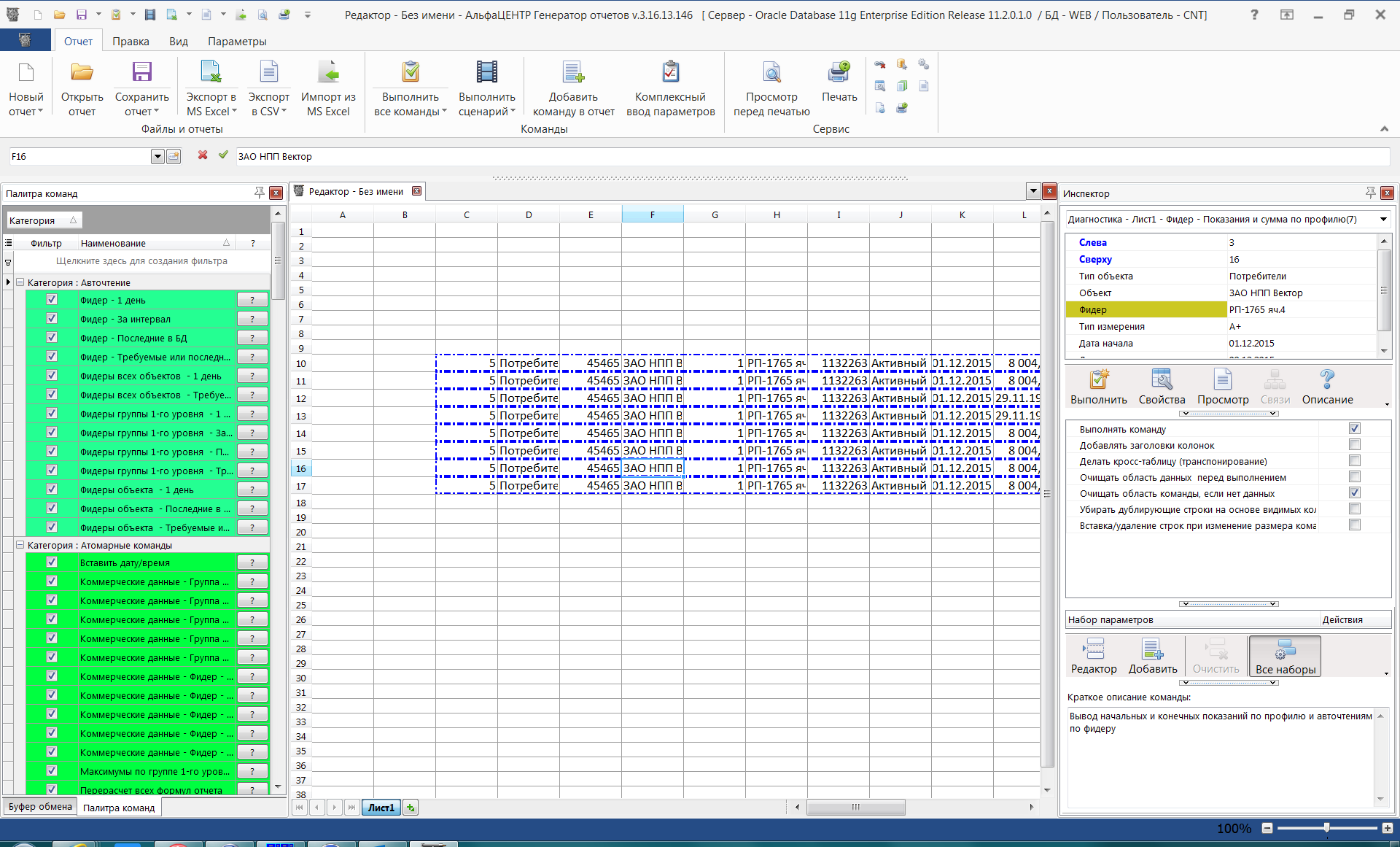
Task: Toggle checkbox for Фидер - 1 день
Action: (x=52, y=300)
